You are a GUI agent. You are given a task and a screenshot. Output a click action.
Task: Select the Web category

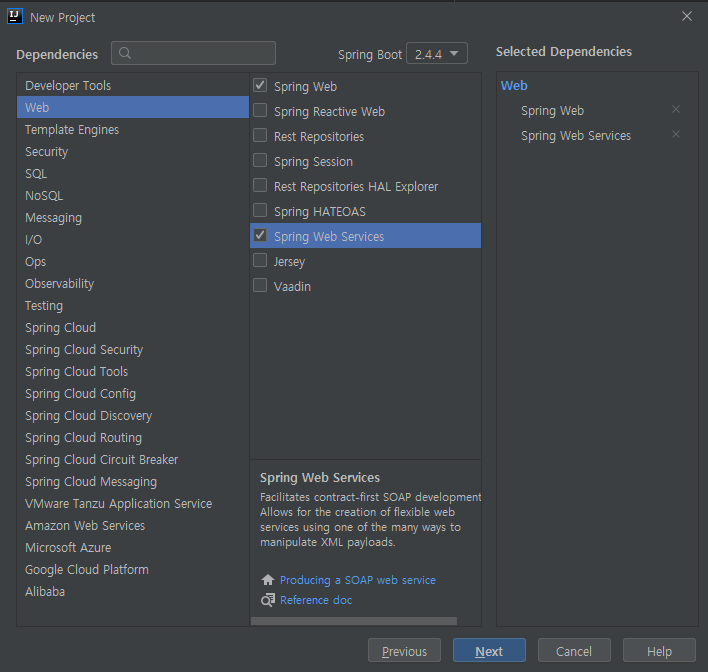coord(133,107)
